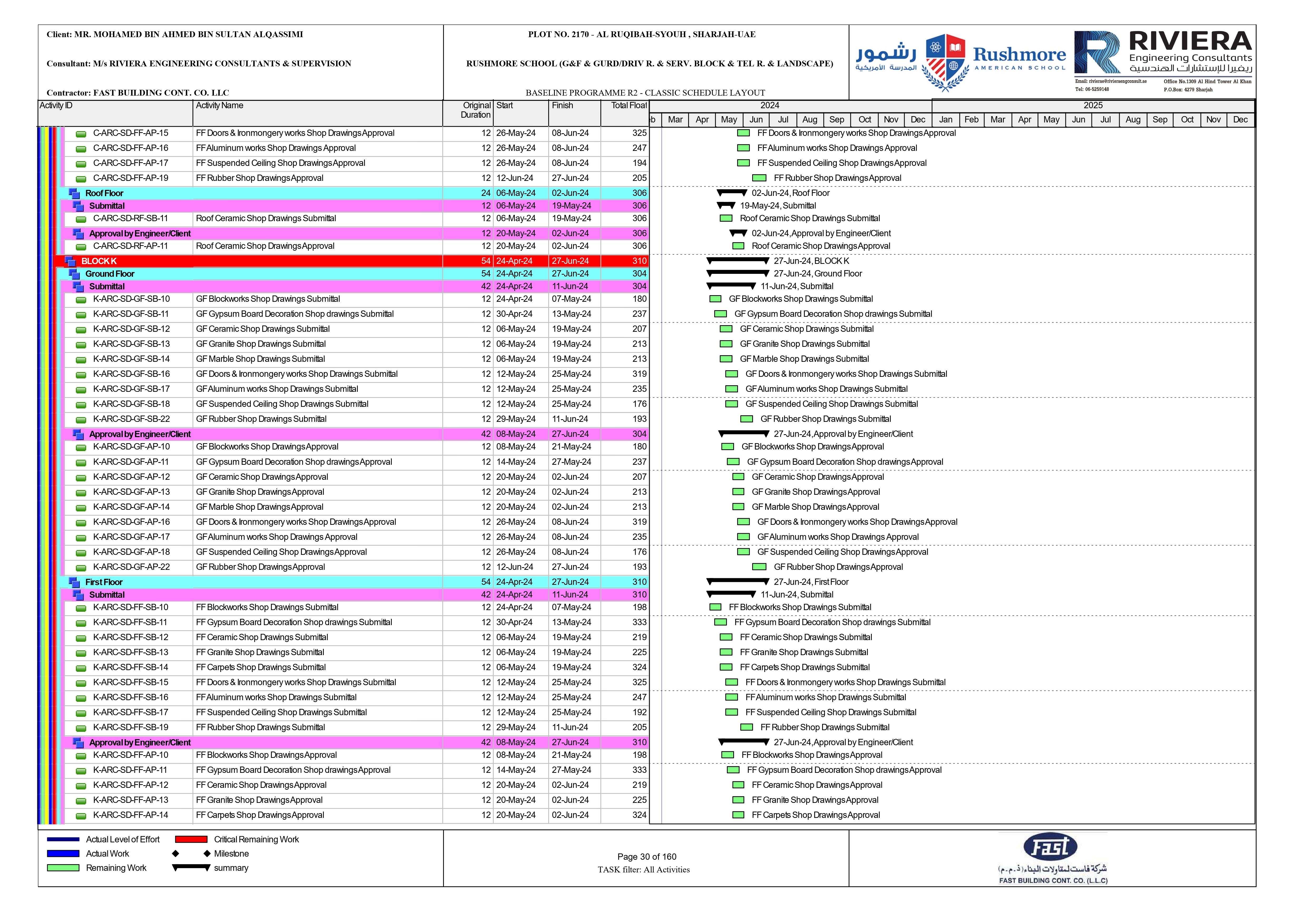Click the BLOCK K total float value 310
This screenshot has width=1307, height=924.
639,261
